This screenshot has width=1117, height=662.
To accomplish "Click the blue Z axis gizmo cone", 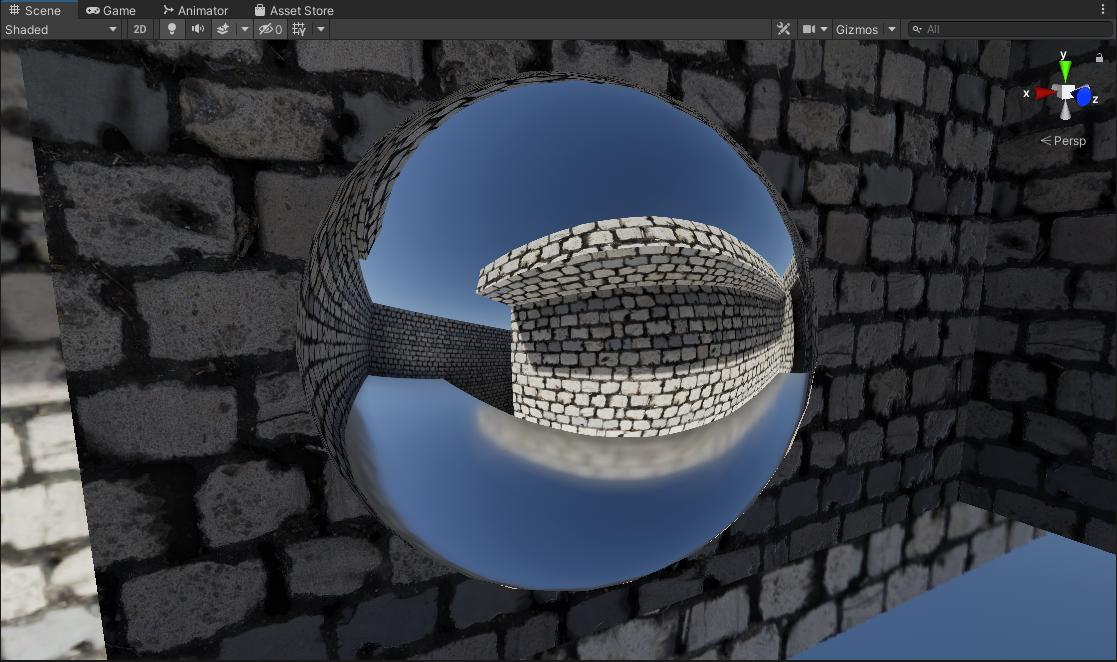I will 1084,97.
